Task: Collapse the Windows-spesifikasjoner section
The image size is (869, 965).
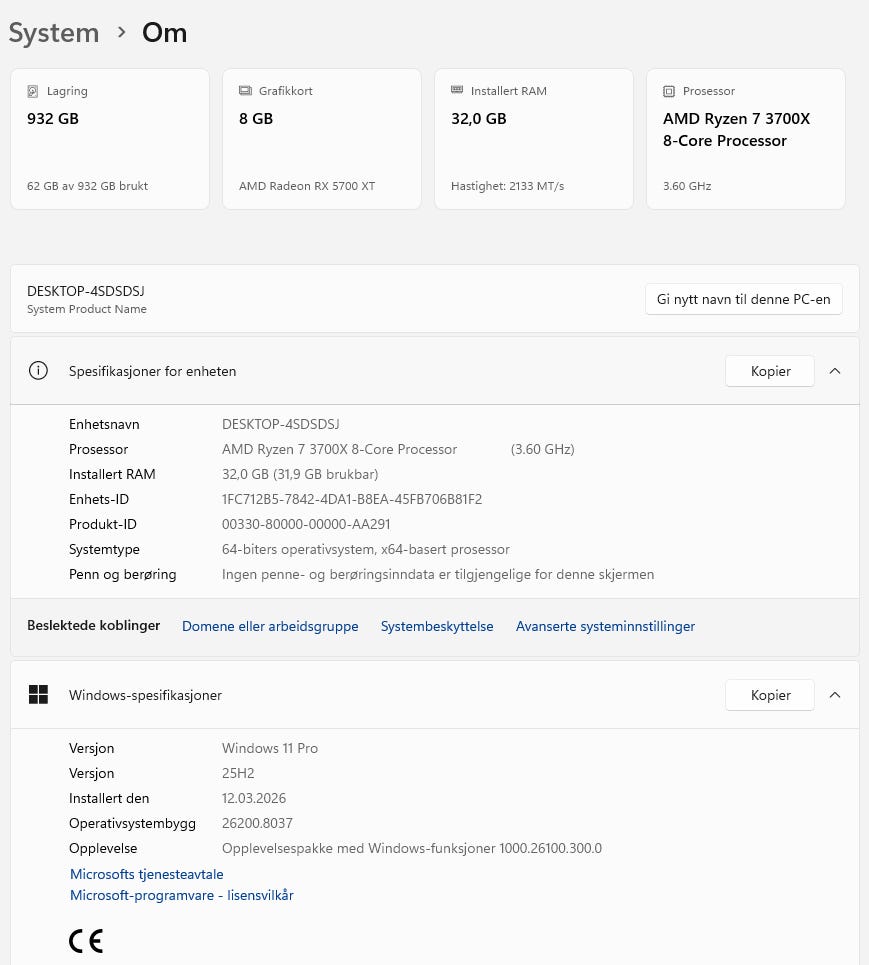Action: tap(835, 694)
